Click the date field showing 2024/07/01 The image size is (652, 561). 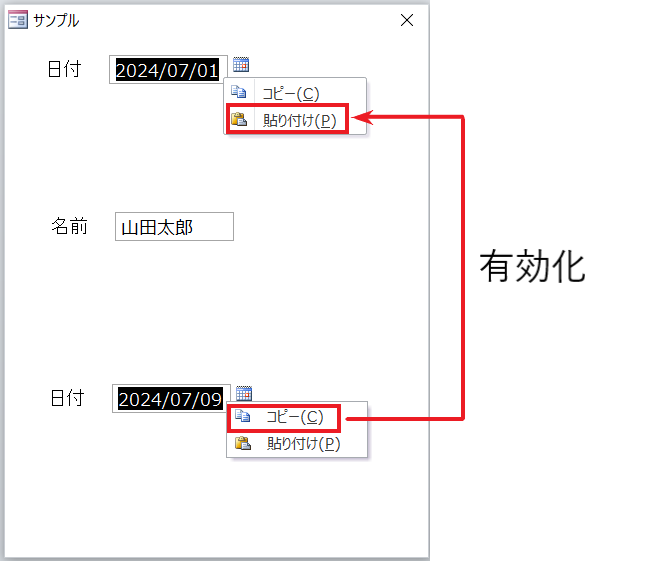click(168, 69)
